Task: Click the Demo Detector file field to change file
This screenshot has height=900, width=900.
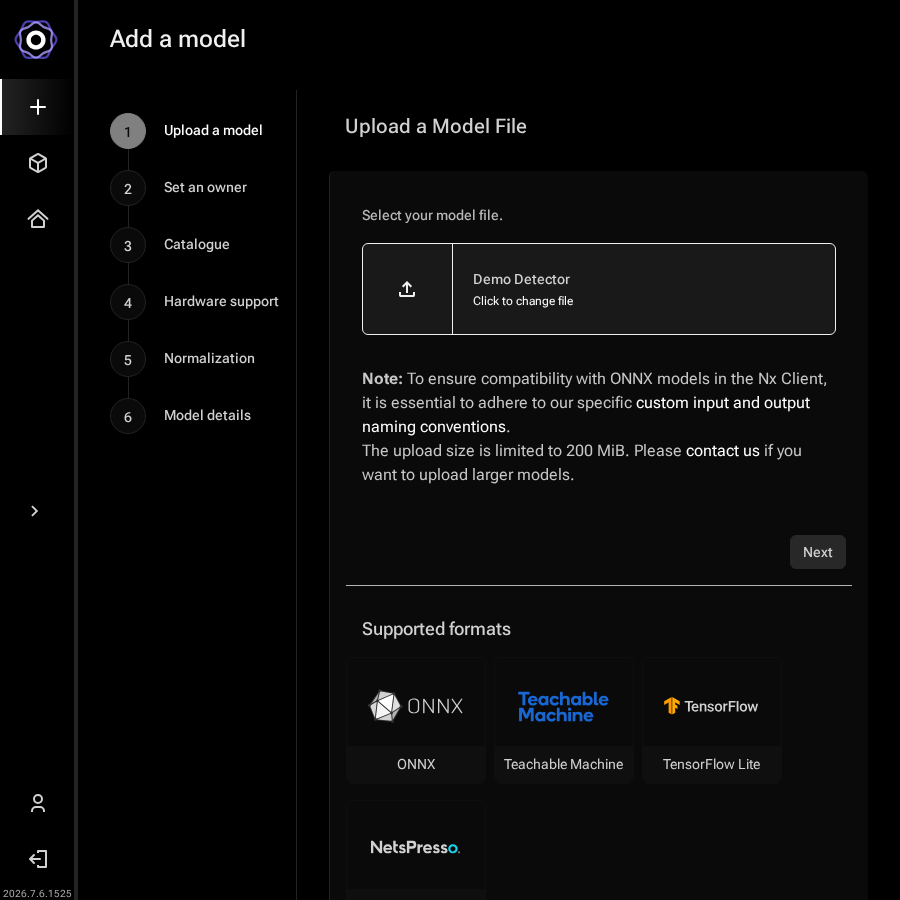Action: [x=599, y=289]
